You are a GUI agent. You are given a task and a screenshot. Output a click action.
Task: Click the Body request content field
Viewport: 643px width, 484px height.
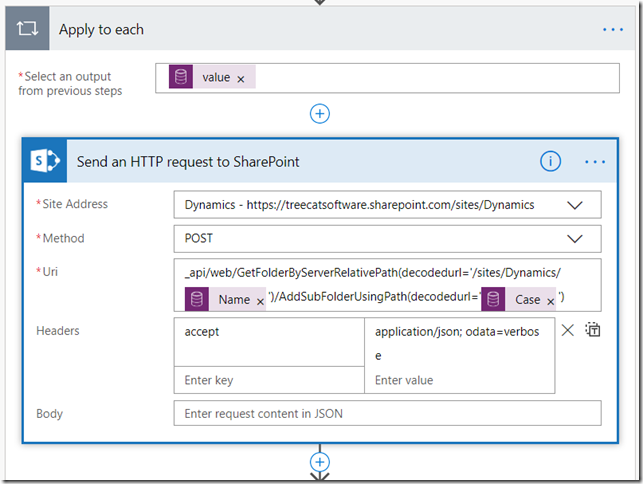(x=387, y=414)
